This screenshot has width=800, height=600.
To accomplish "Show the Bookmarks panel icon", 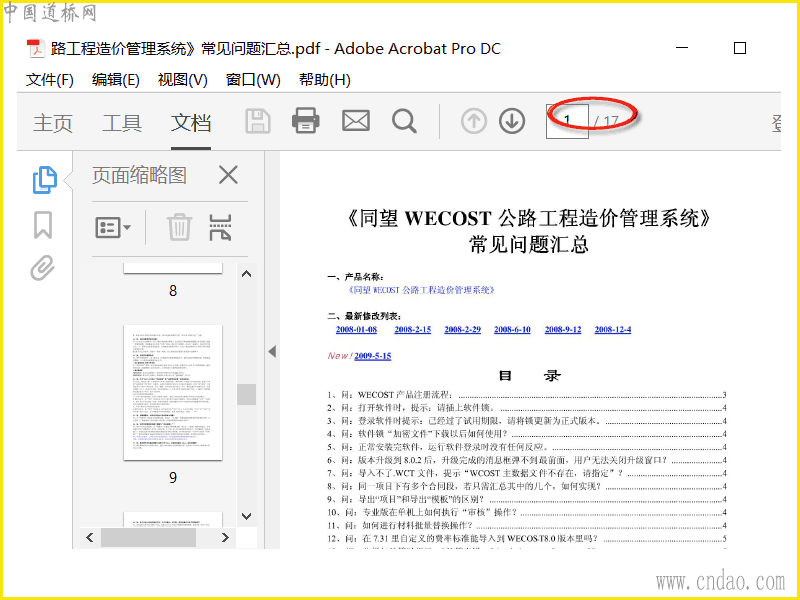I will (x=43, y=225).
